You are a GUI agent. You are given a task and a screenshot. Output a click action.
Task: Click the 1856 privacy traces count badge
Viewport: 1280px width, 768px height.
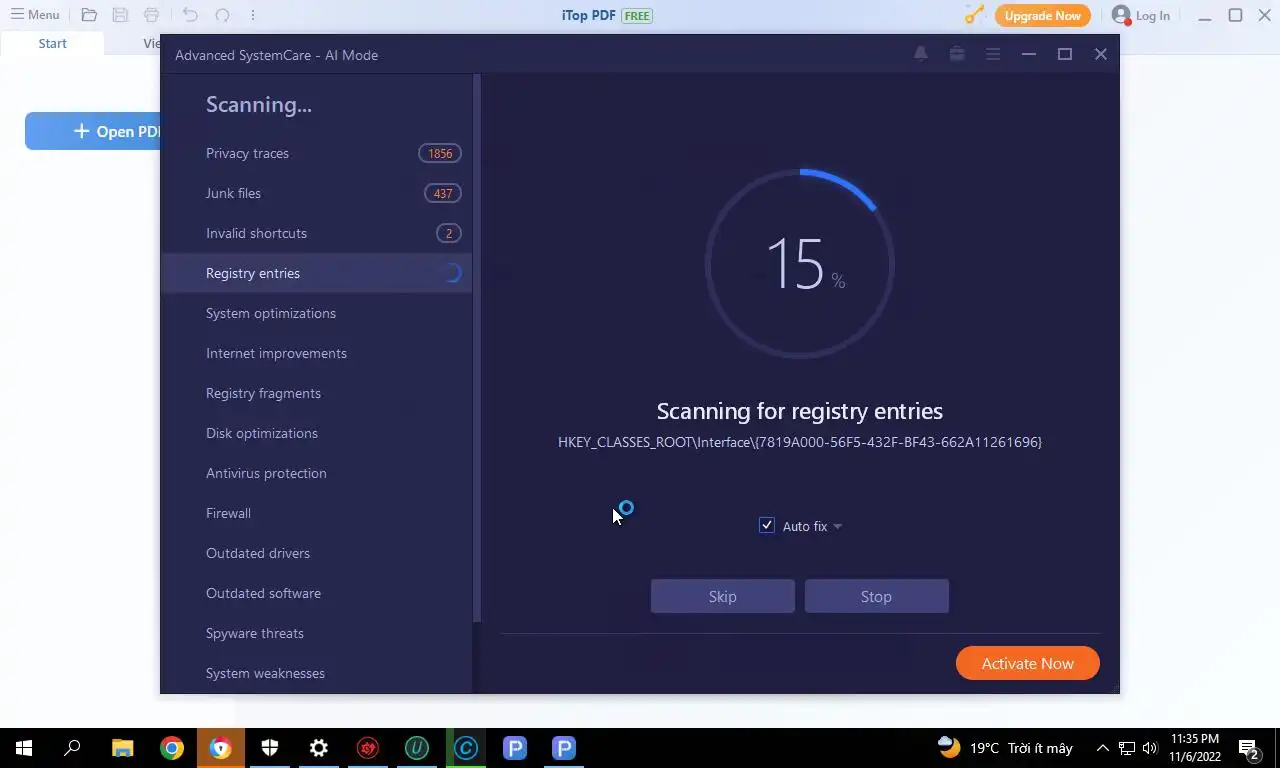click(440, 153)
